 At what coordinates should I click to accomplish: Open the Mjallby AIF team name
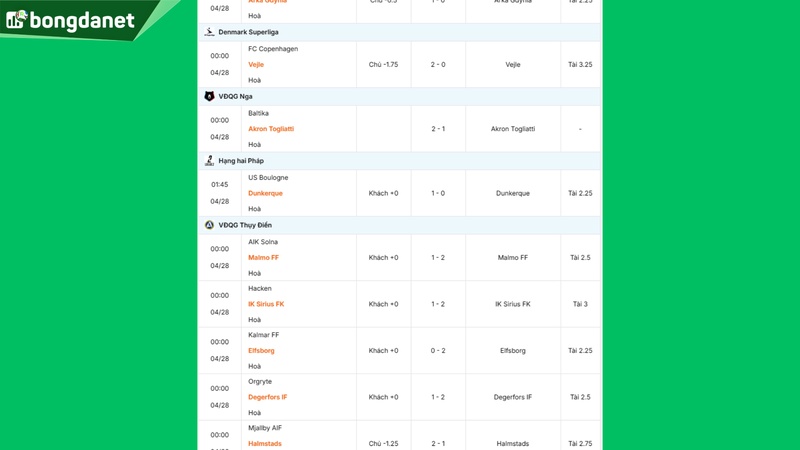267,428
